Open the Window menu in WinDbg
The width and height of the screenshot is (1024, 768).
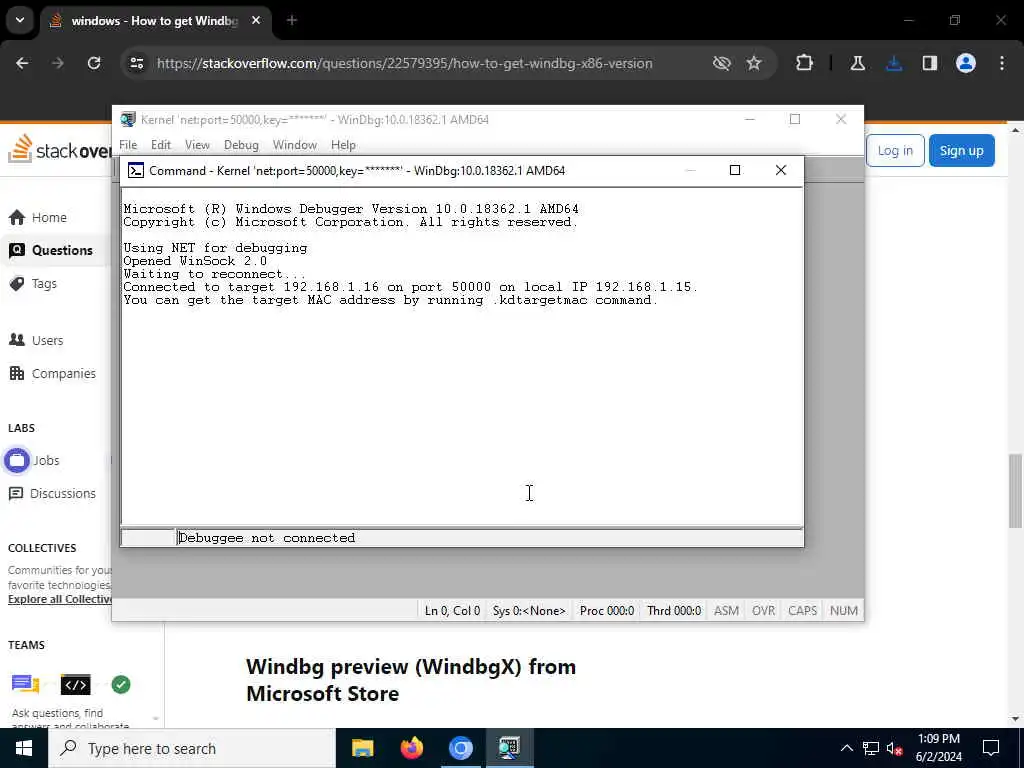pos(295,145)
